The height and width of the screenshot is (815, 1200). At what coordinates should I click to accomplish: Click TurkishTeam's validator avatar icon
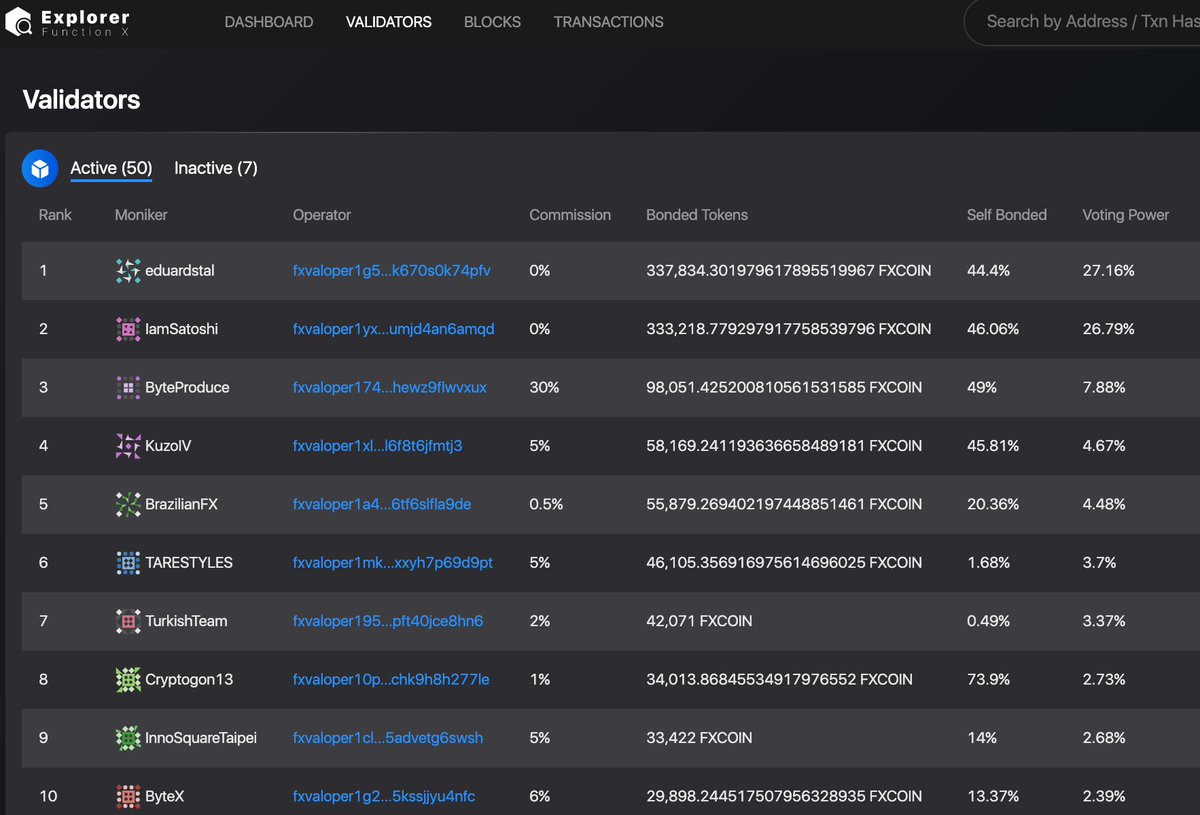(128, 621)
